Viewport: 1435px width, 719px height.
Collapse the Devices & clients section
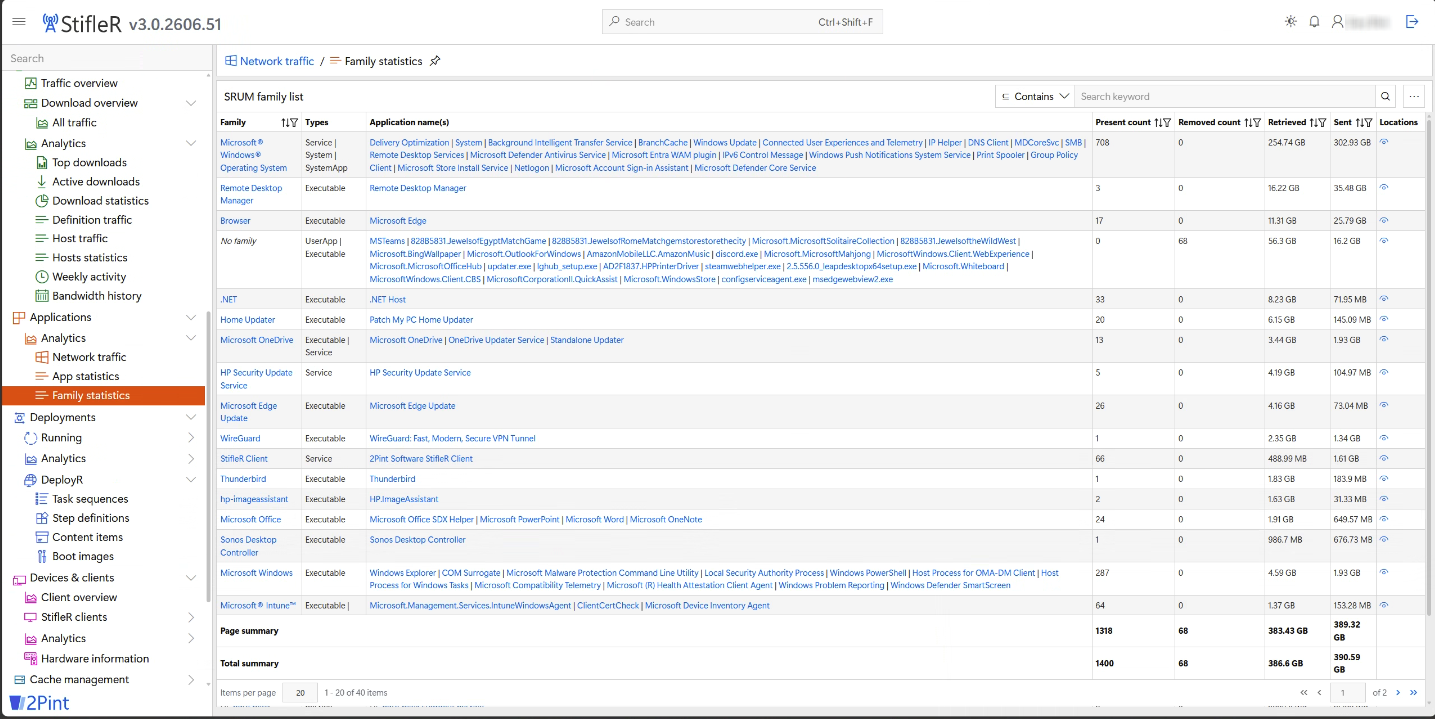coord(191,578)
